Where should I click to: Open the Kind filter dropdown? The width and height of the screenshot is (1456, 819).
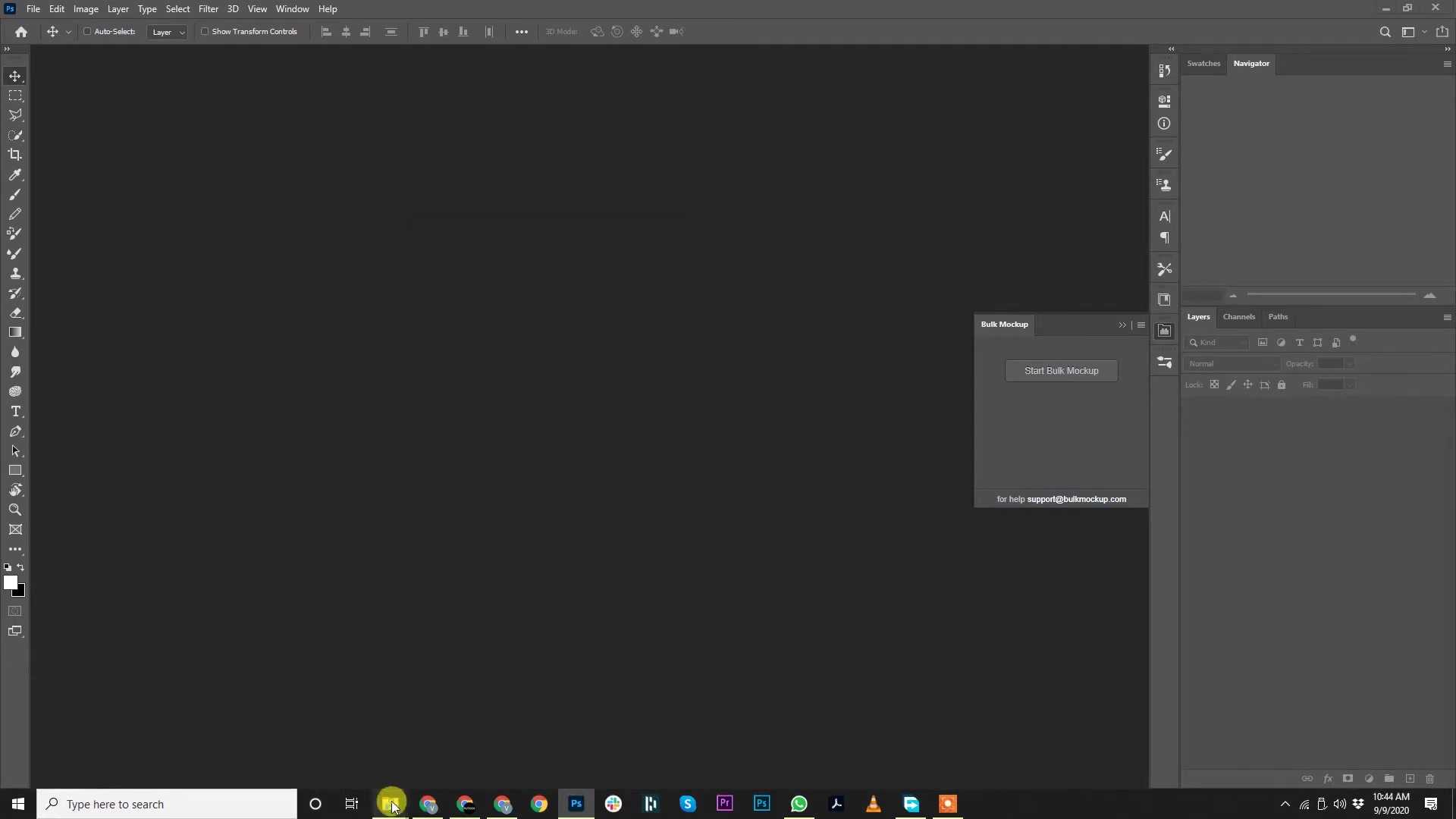[1217, 342]
